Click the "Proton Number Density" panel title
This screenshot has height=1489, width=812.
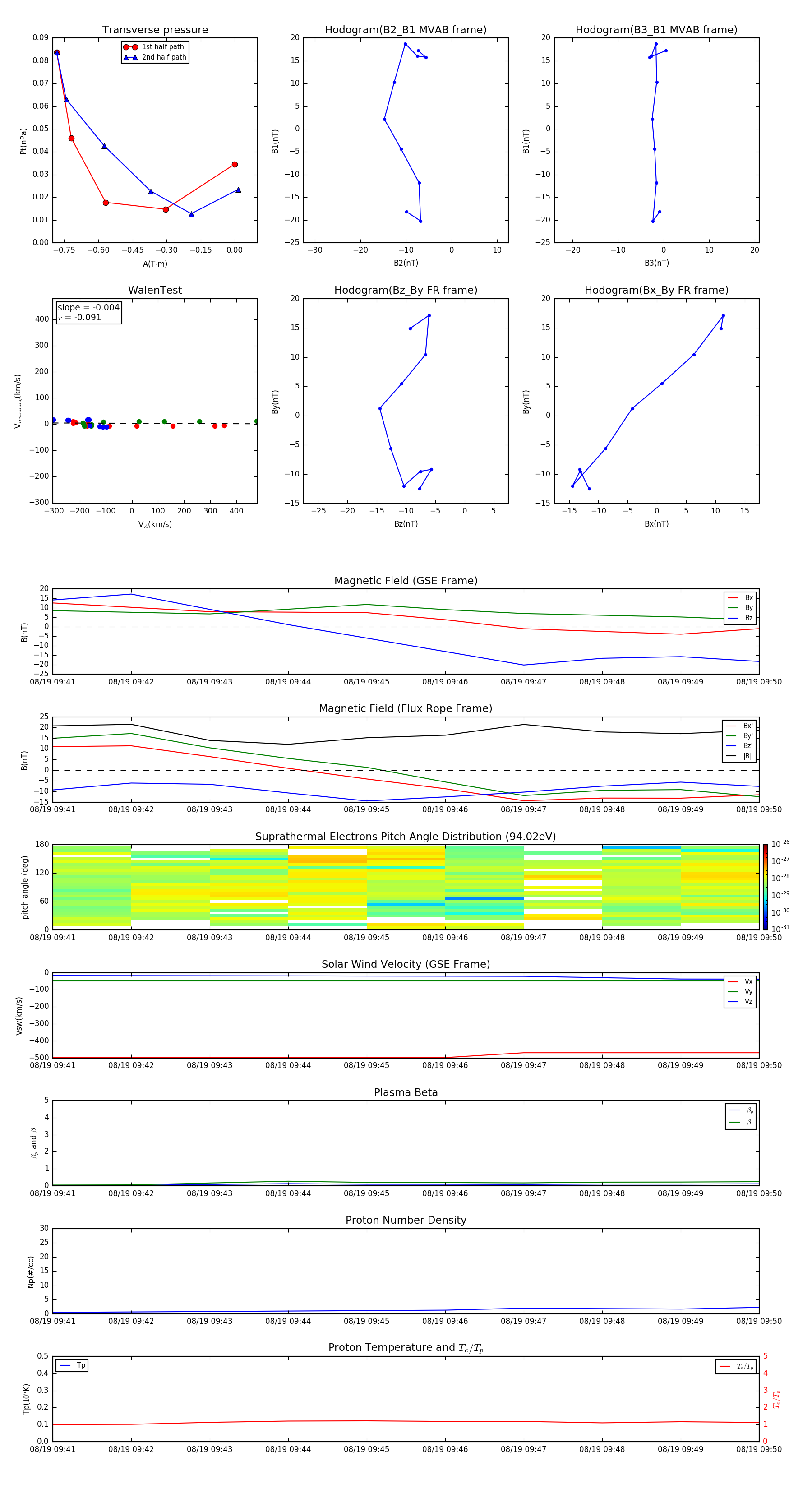[406, 1220]
